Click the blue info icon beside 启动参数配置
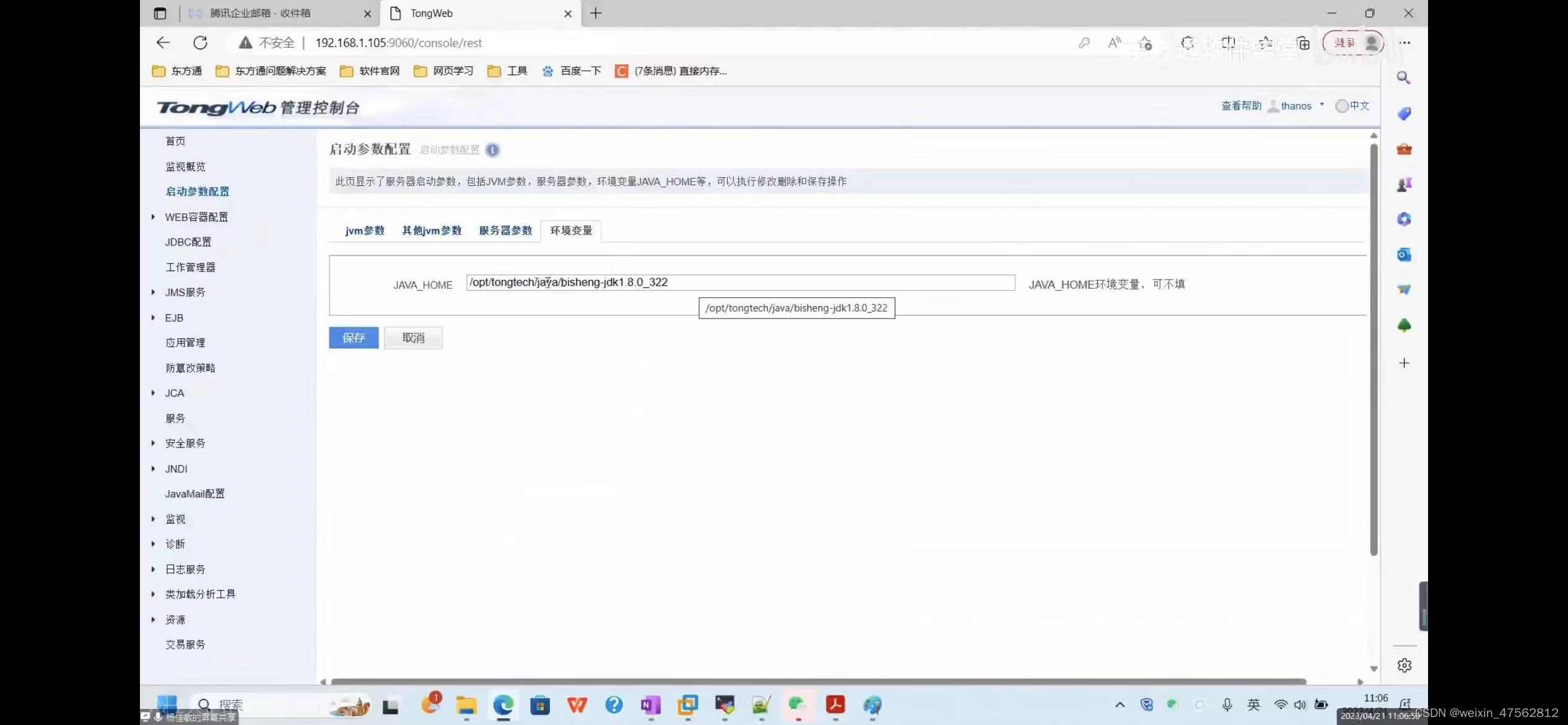Viewport: 1568px width, 725px height. (492, 150)
